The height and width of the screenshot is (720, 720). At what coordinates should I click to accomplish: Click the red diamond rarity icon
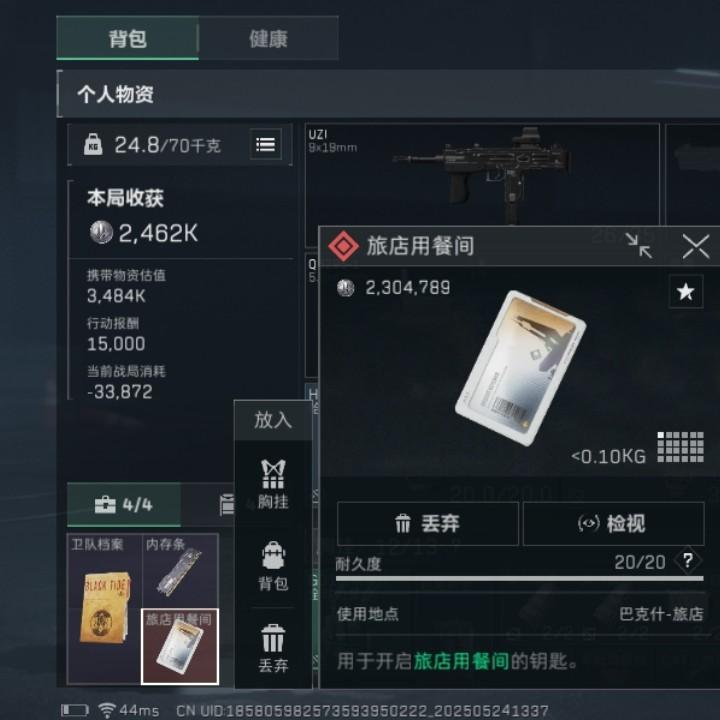(x=343, y=246)
